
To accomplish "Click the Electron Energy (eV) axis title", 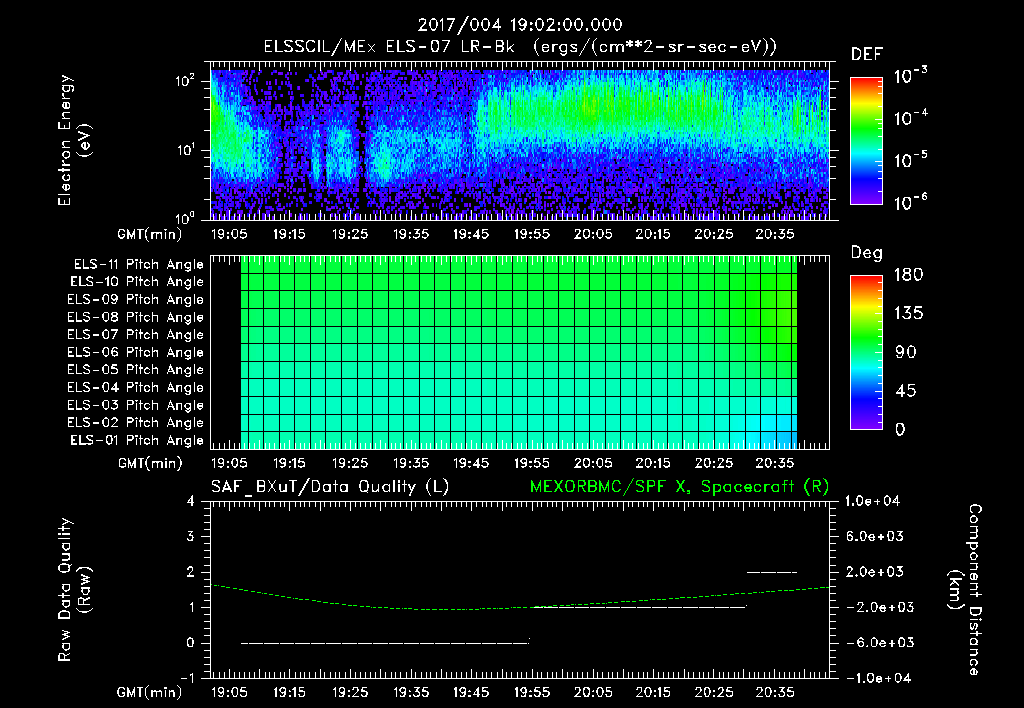I will pyautogui.click(x=74, y=140).
